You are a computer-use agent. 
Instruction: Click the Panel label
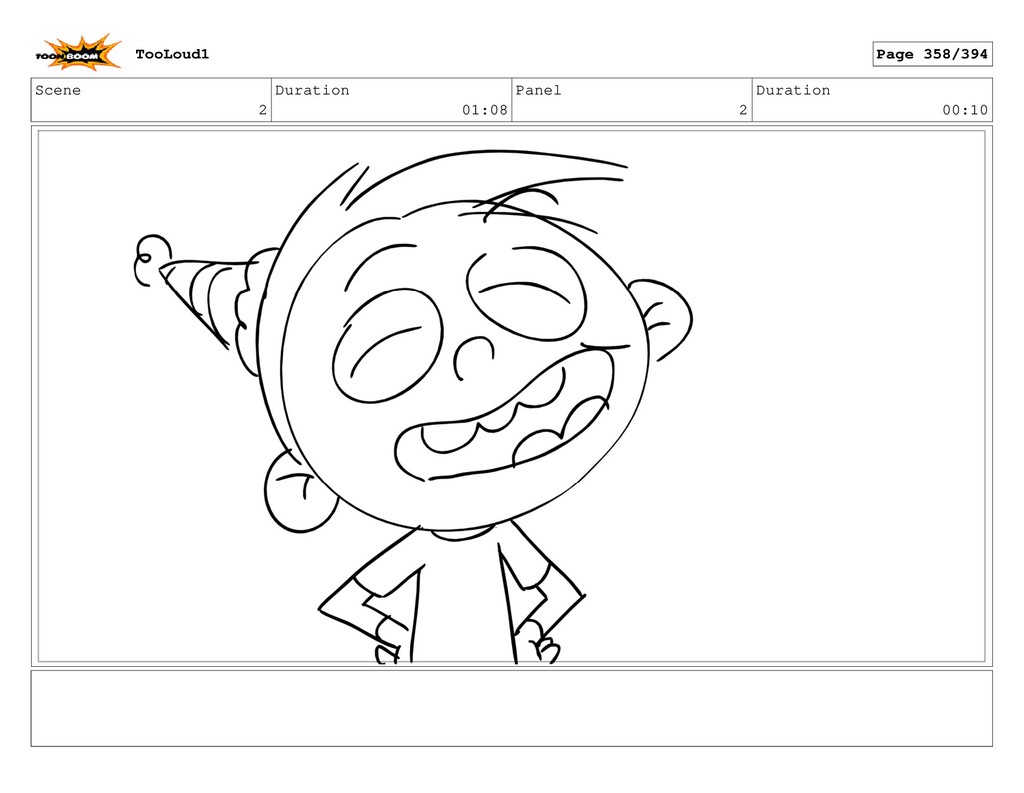coord(538,90)
